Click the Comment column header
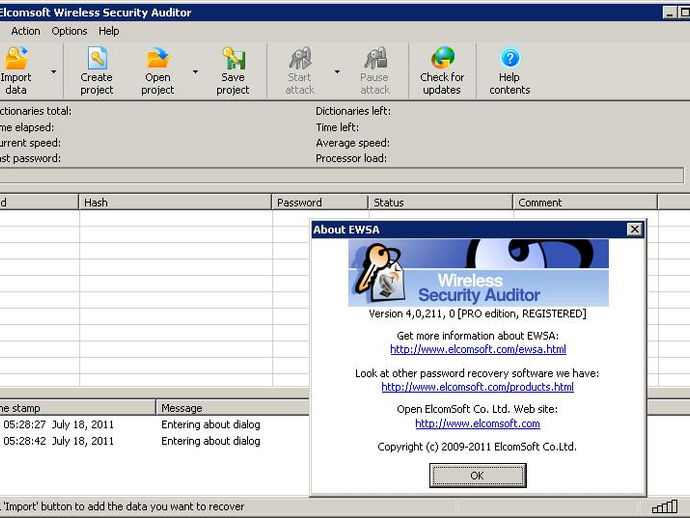This screenshot has width=690, height=518. 585,202
